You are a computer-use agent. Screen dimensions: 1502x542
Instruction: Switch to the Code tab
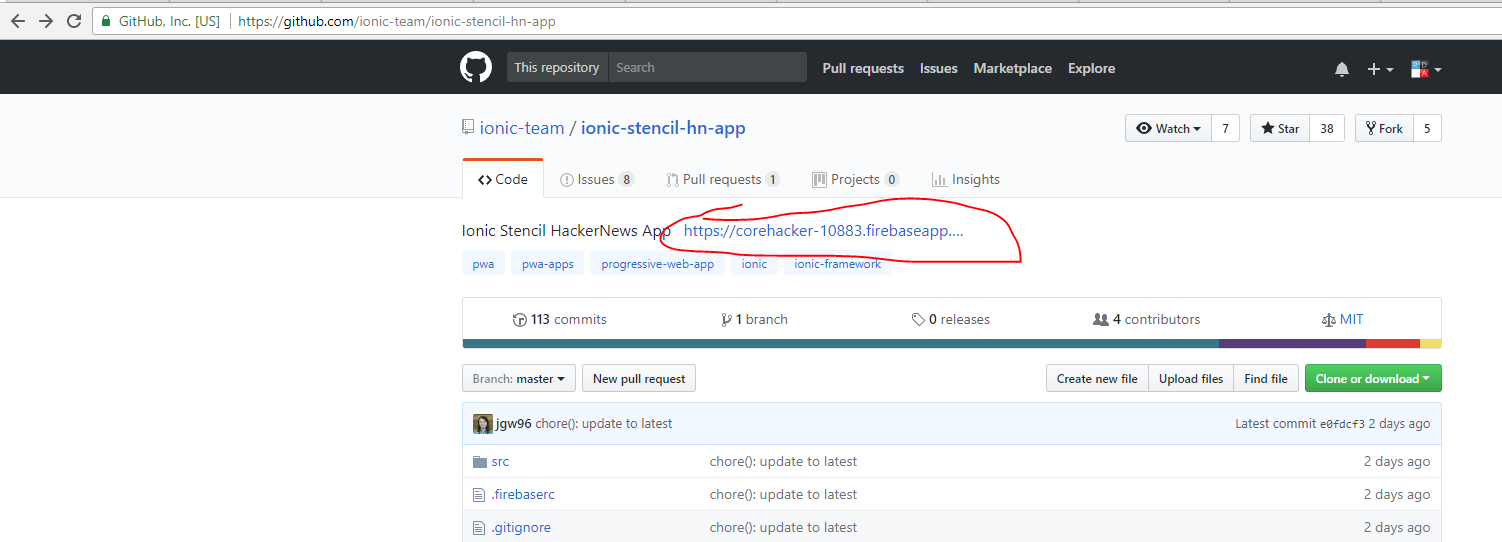503,179
